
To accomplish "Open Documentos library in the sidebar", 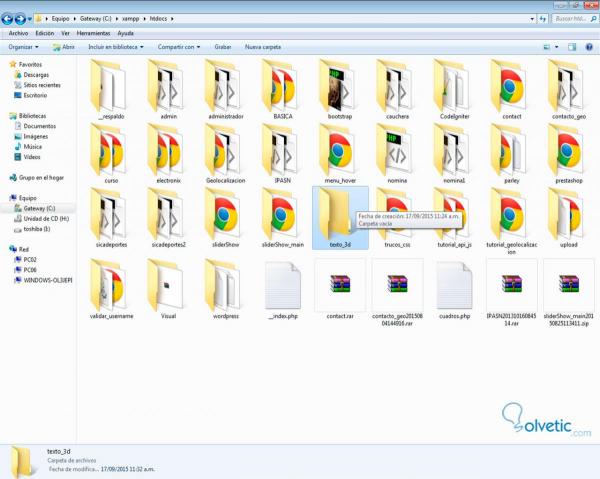I will [x=39, y=126].
